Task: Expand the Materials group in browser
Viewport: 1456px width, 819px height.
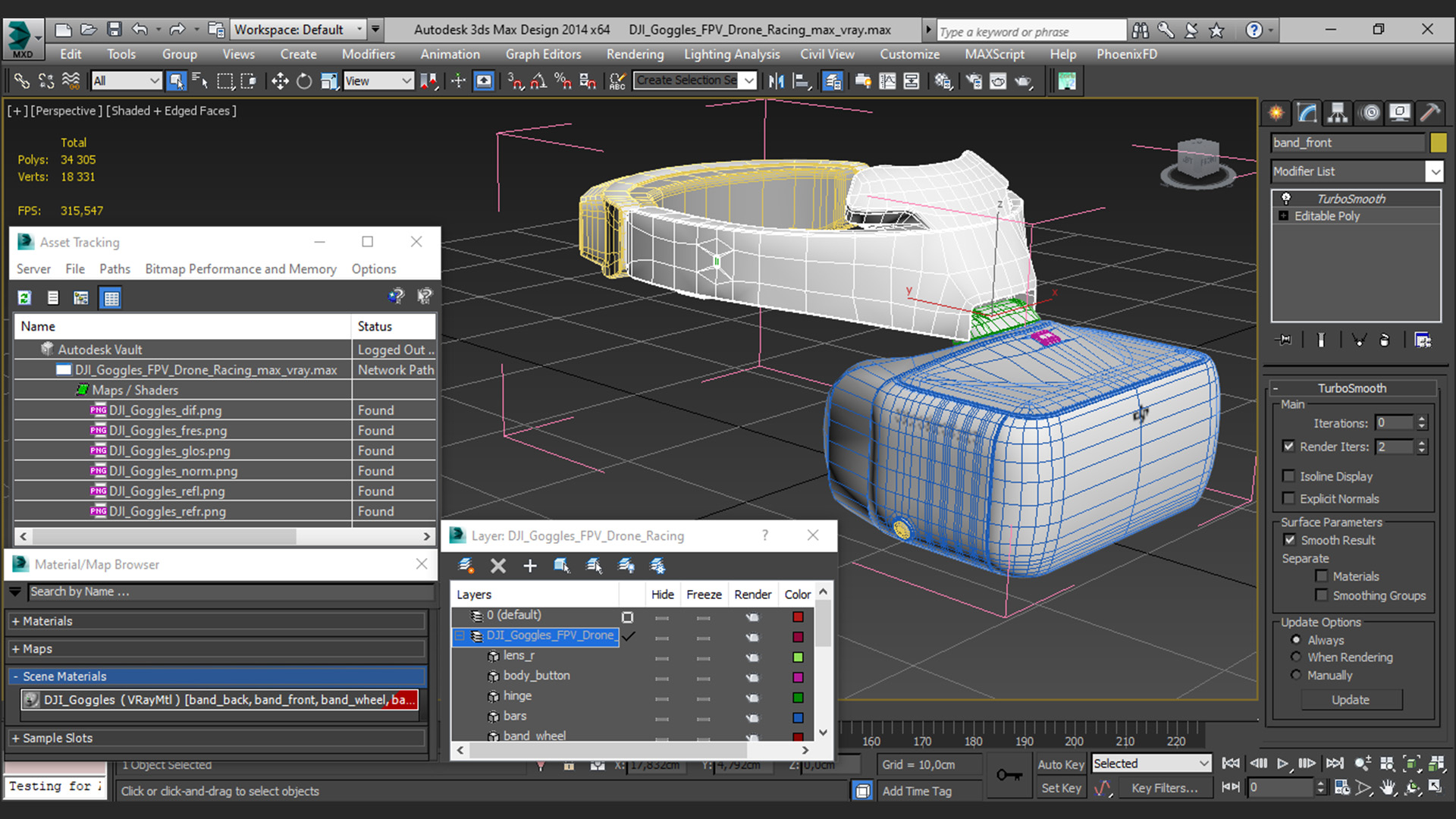Action: click(216, 621)
